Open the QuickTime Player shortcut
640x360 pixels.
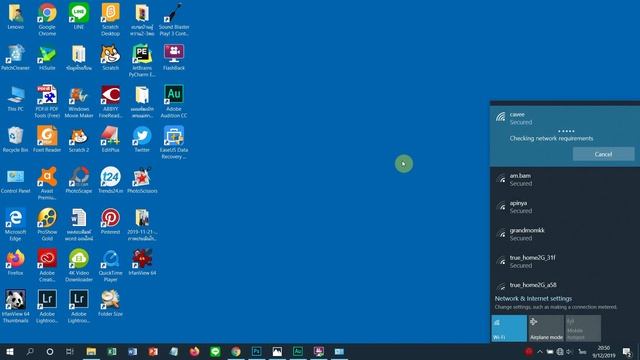click(x=110, y=265)
